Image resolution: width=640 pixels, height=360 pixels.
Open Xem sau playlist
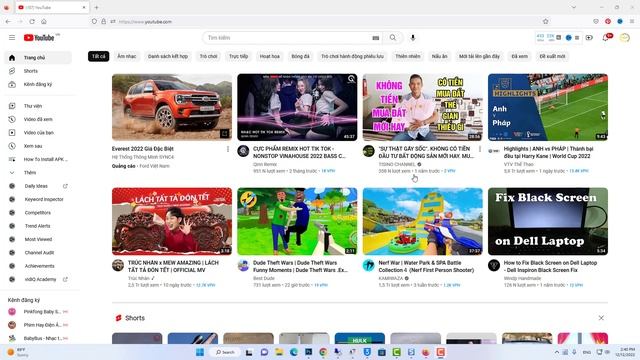pyautogui.click(x=38, y=146)
